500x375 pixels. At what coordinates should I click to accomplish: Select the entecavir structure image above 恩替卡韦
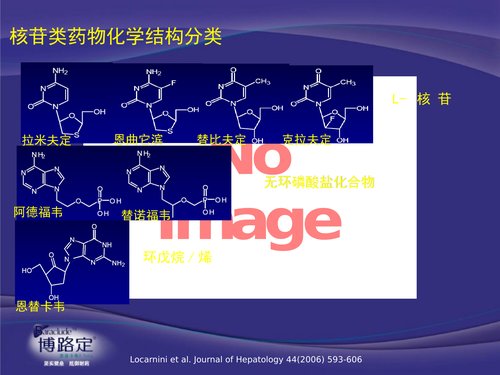tap(73, 262)
